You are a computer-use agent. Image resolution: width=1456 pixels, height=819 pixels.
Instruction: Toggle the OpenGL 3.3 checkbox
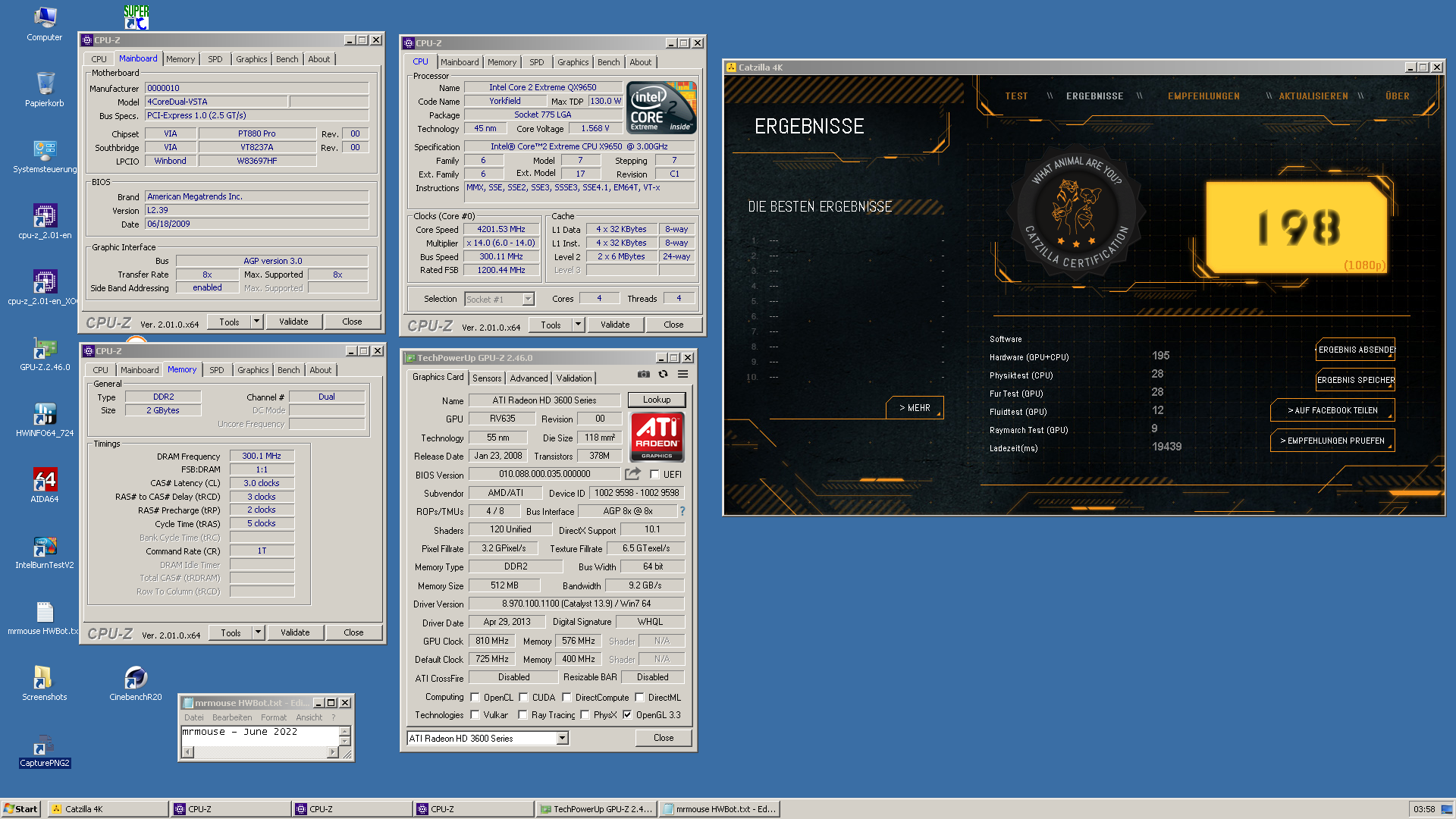click(627, 715)
